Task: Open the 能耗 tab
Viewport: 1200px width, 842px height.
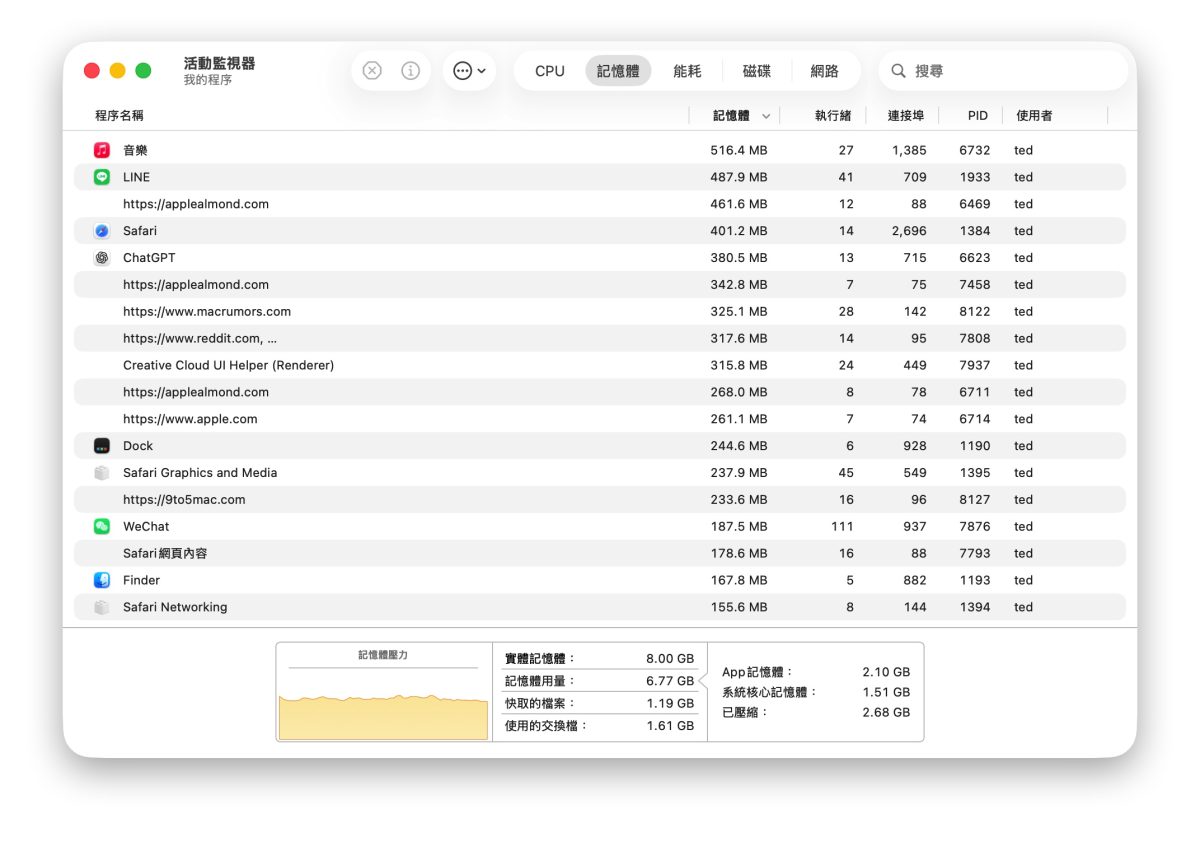Action: point(687,71)
